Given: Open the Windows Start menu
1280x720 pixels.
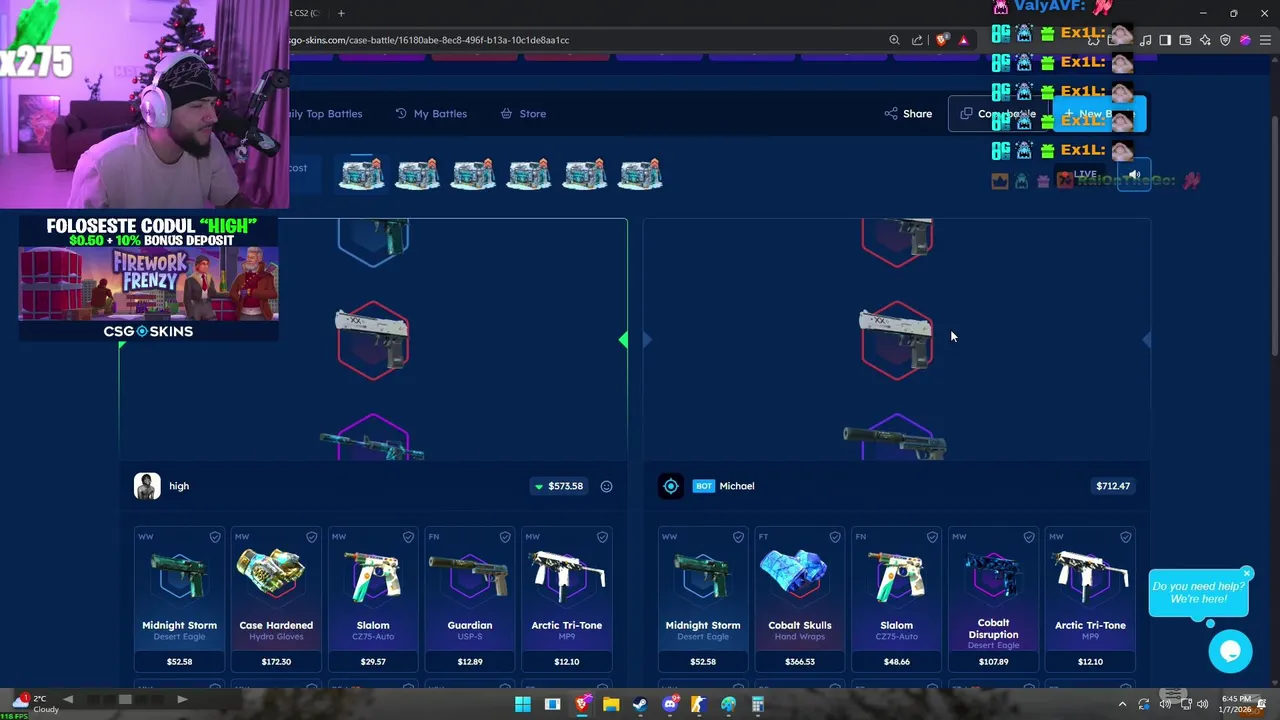Looking at the screenshot, I should 522,704.
